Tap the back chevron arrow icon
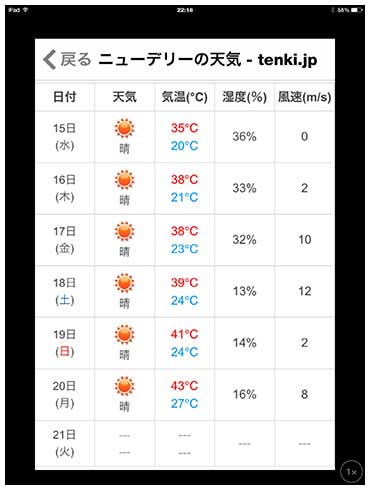Screen dimensions: 370x490 (x=49, y=60)
